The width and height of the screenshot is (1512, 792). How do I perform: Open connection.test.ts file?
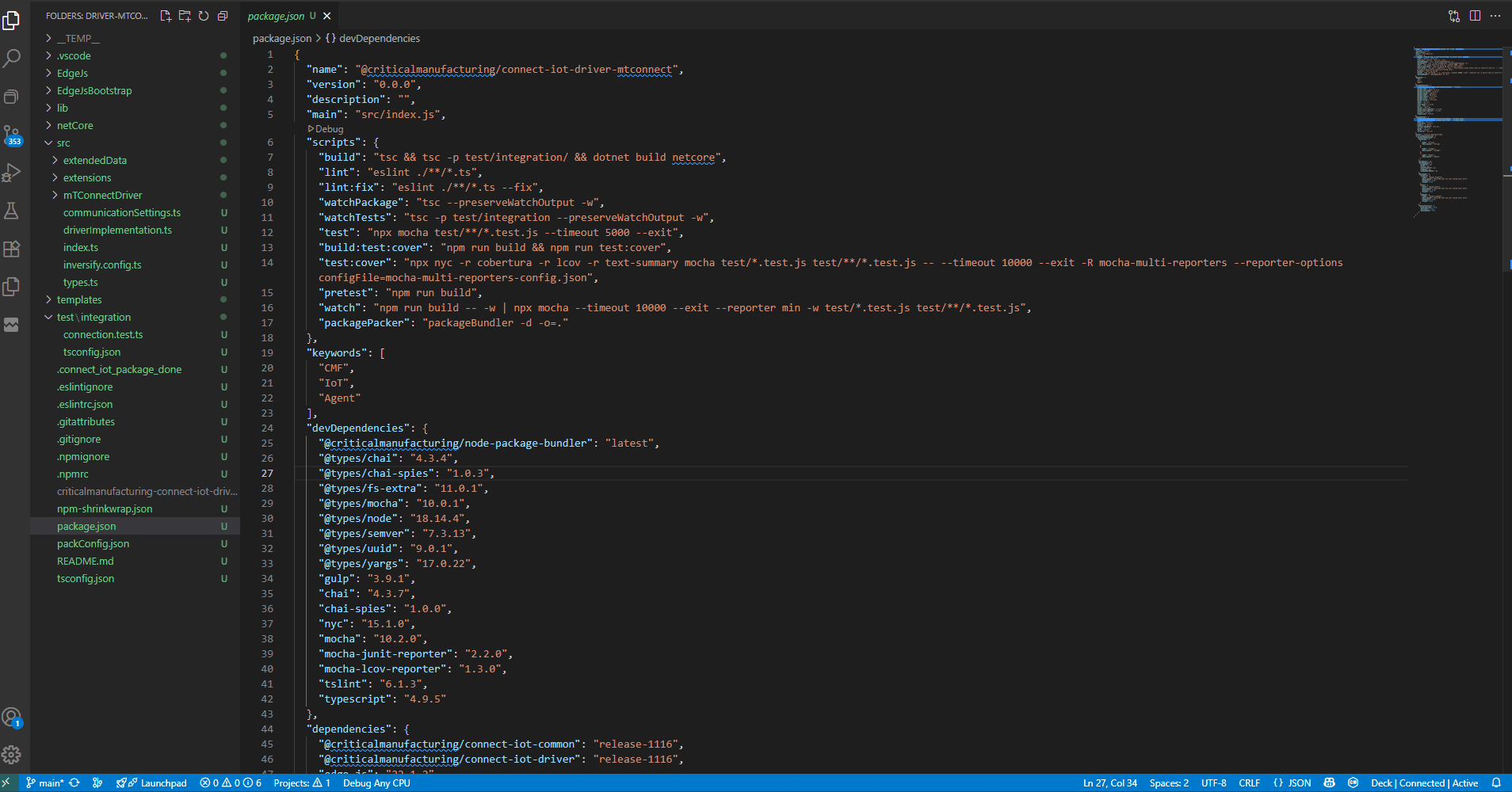click(x=135, y=334)
